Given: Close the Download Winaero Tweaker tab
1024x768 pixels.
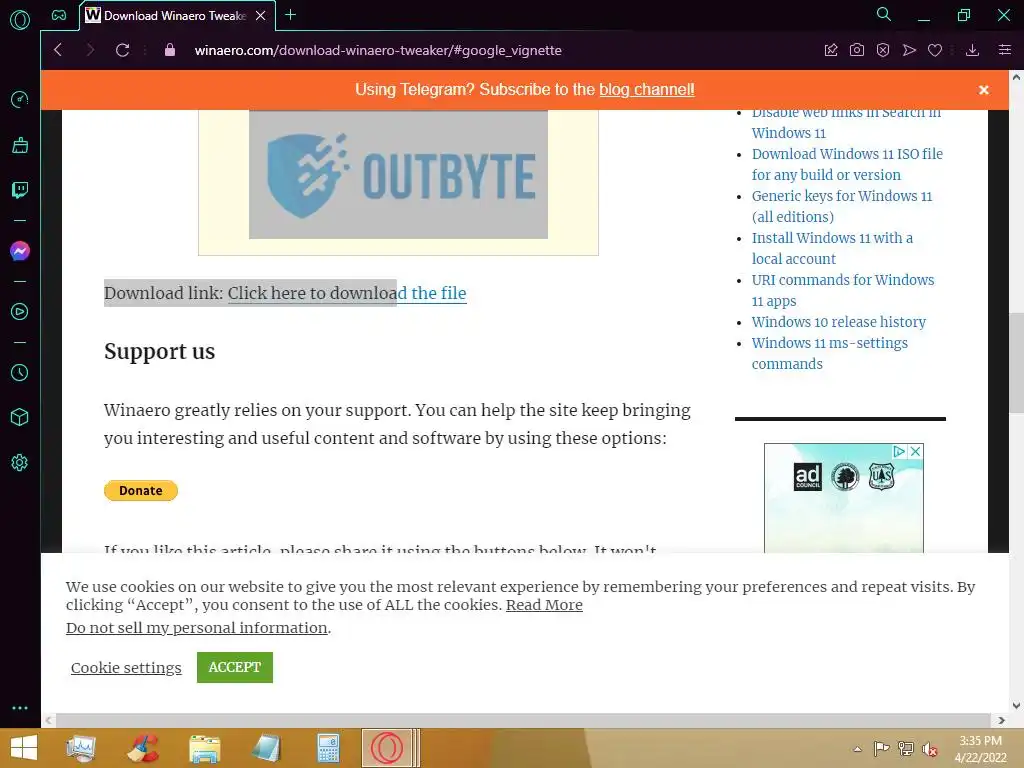Looking at the screenshot, I should point(261,15).
